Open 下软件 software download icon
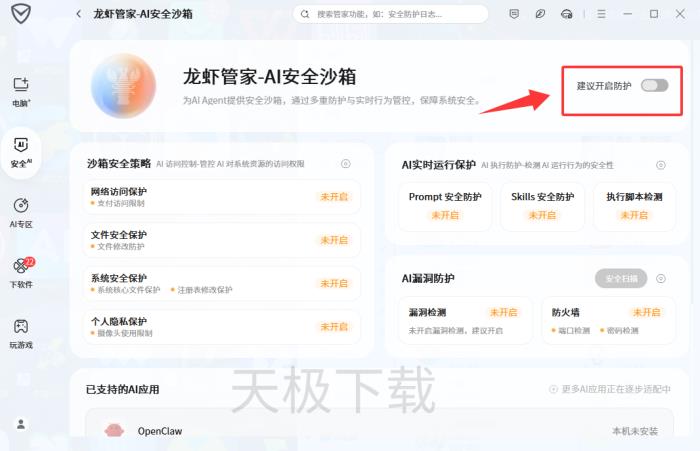 point(20,271)
